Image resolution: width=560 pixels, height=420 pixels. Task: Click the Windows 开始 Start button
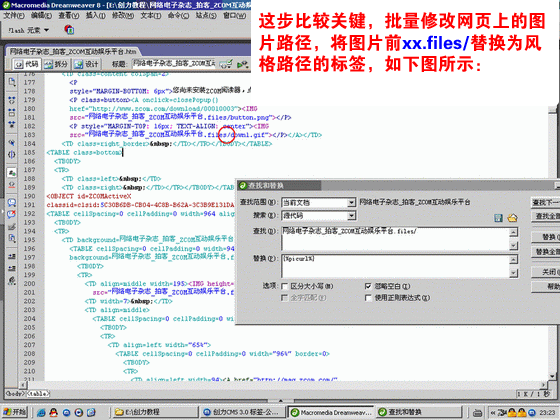coord(14,412)
